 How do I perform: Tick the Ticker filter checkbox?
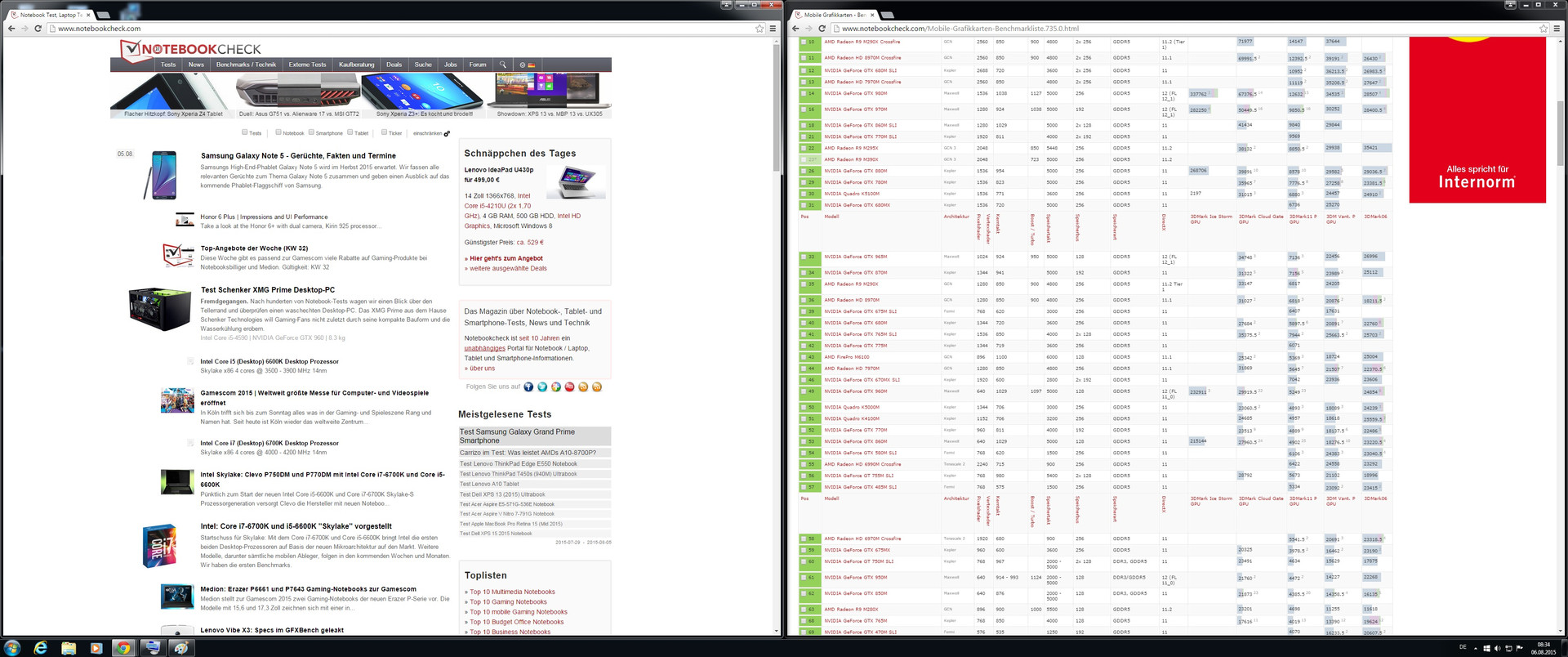coord(385,132)
